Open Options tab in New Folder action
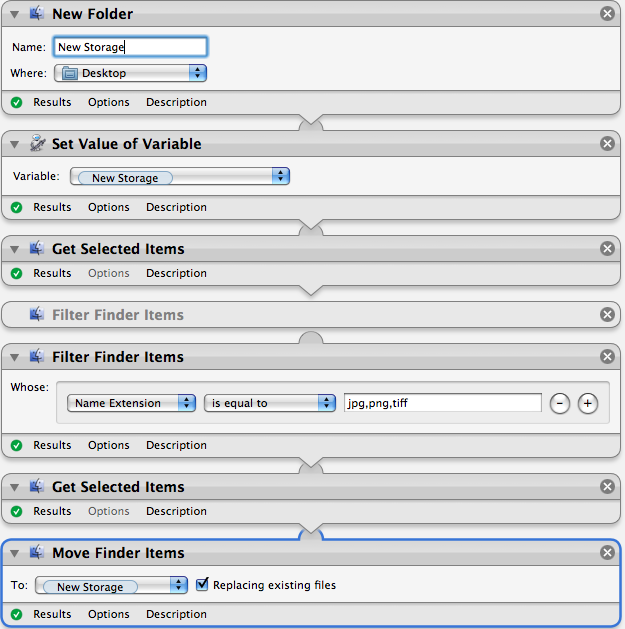Viewport: 625px width, 629px height. point(109,102)
